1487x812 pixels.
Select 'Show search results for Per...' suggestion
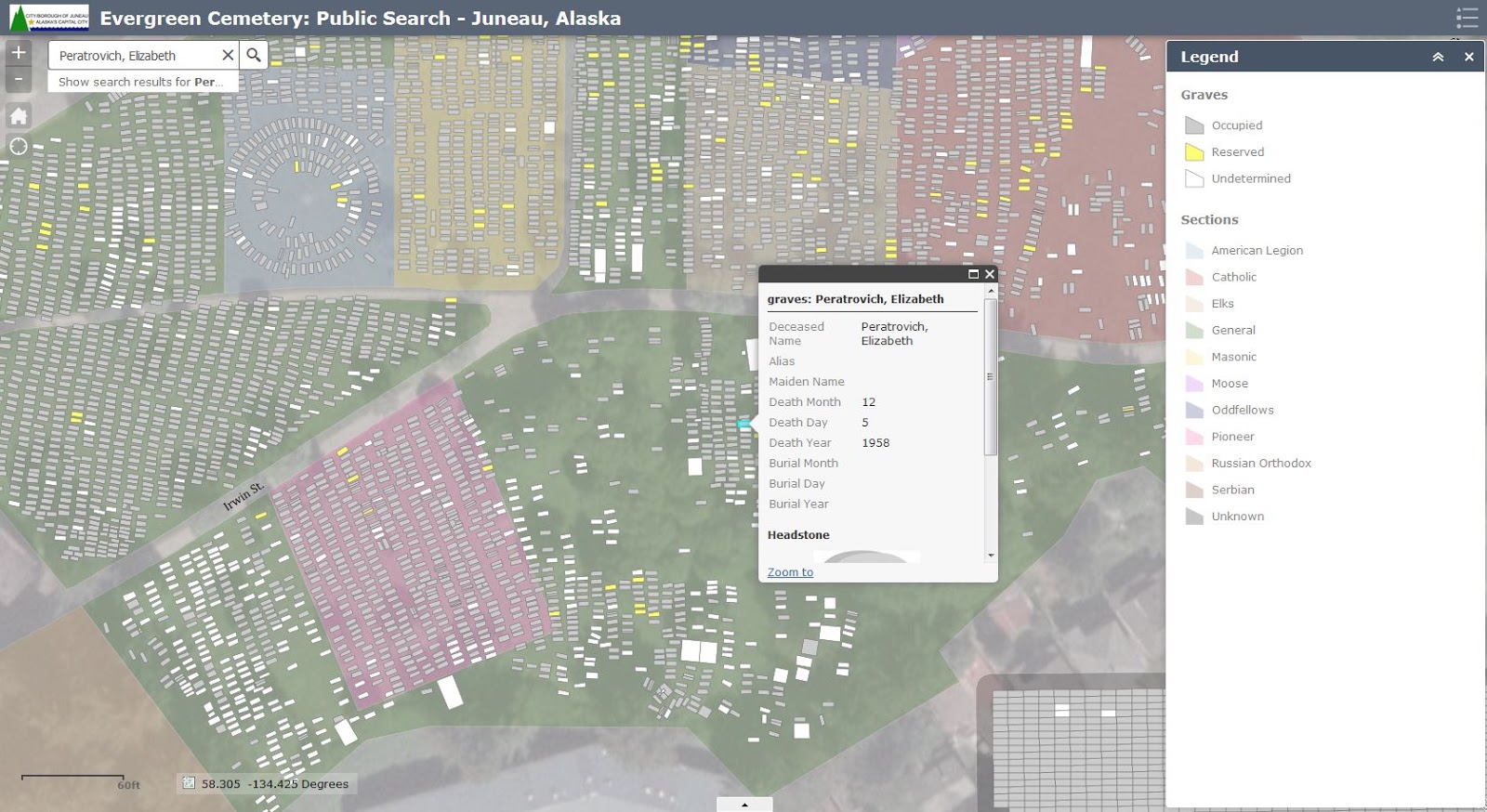click(143, 82)
